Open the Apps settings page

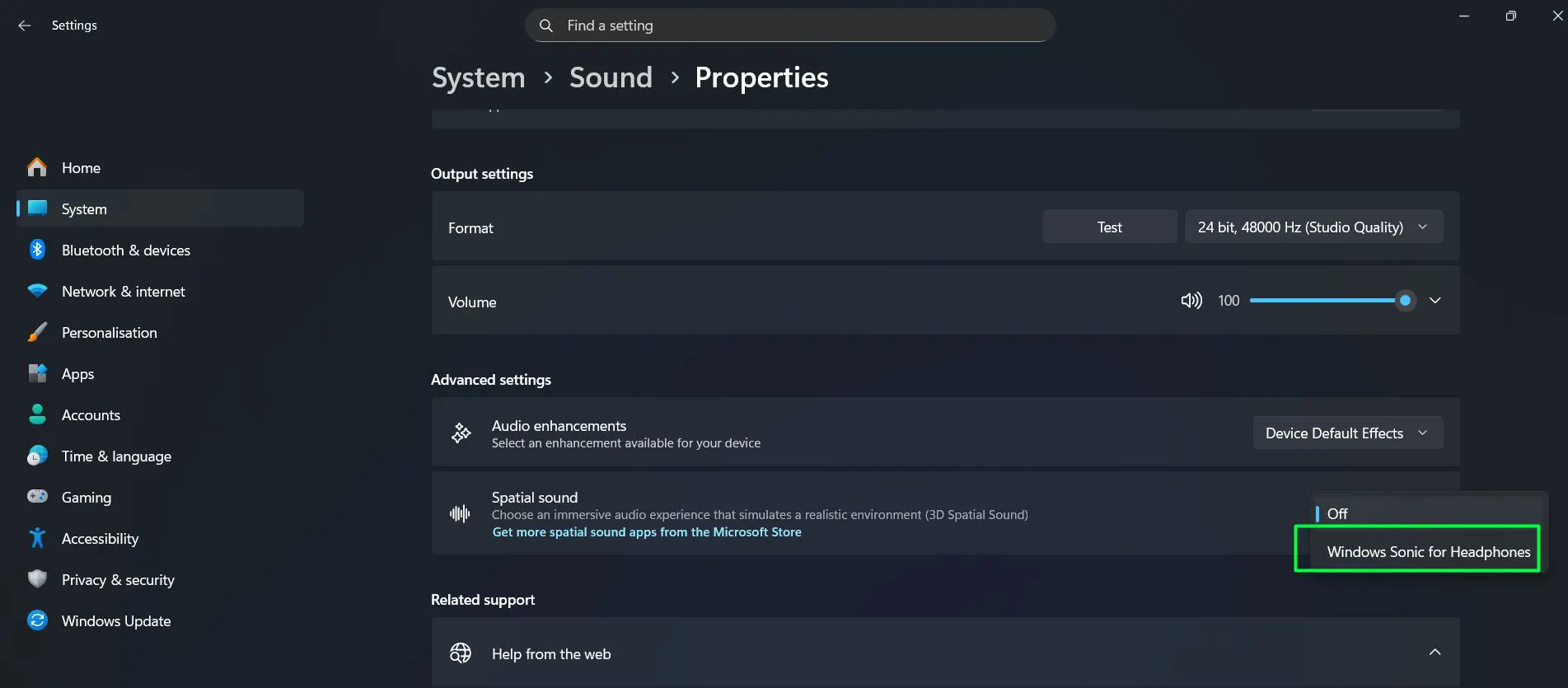coord(160,373)
